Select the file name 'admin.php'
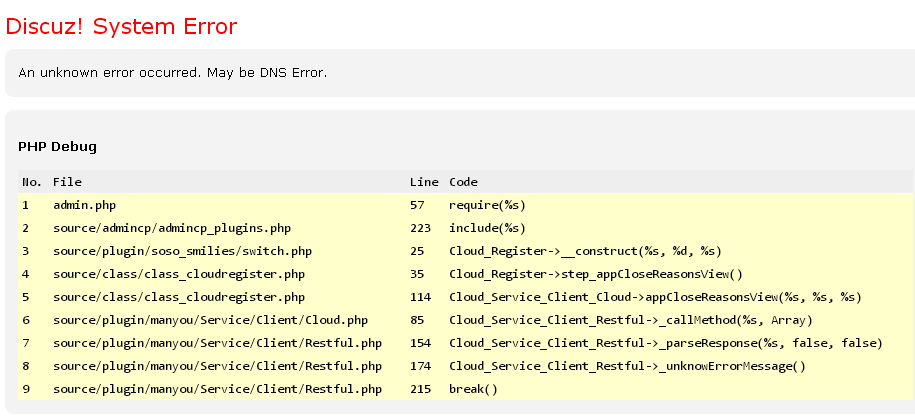This screenshot has height=417, width=915. point(85,205)
